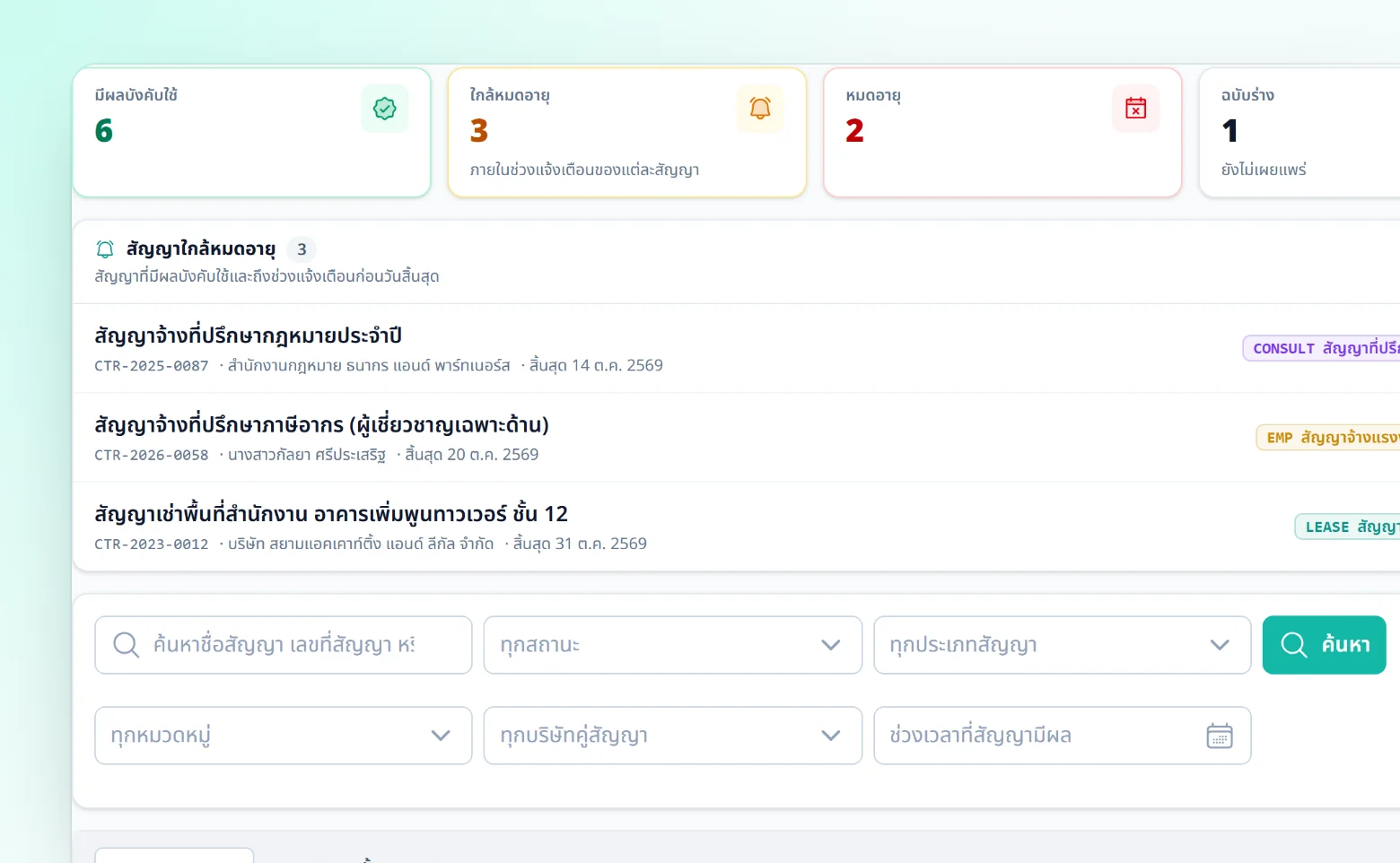The width and height of the screenshot is (1400, 863).
Task: Open contract สัญญาเช่าพื้นที่สำนักงาน อาคารเพิ่มพูนทาวเวอร์
Action: pos(331,514)
